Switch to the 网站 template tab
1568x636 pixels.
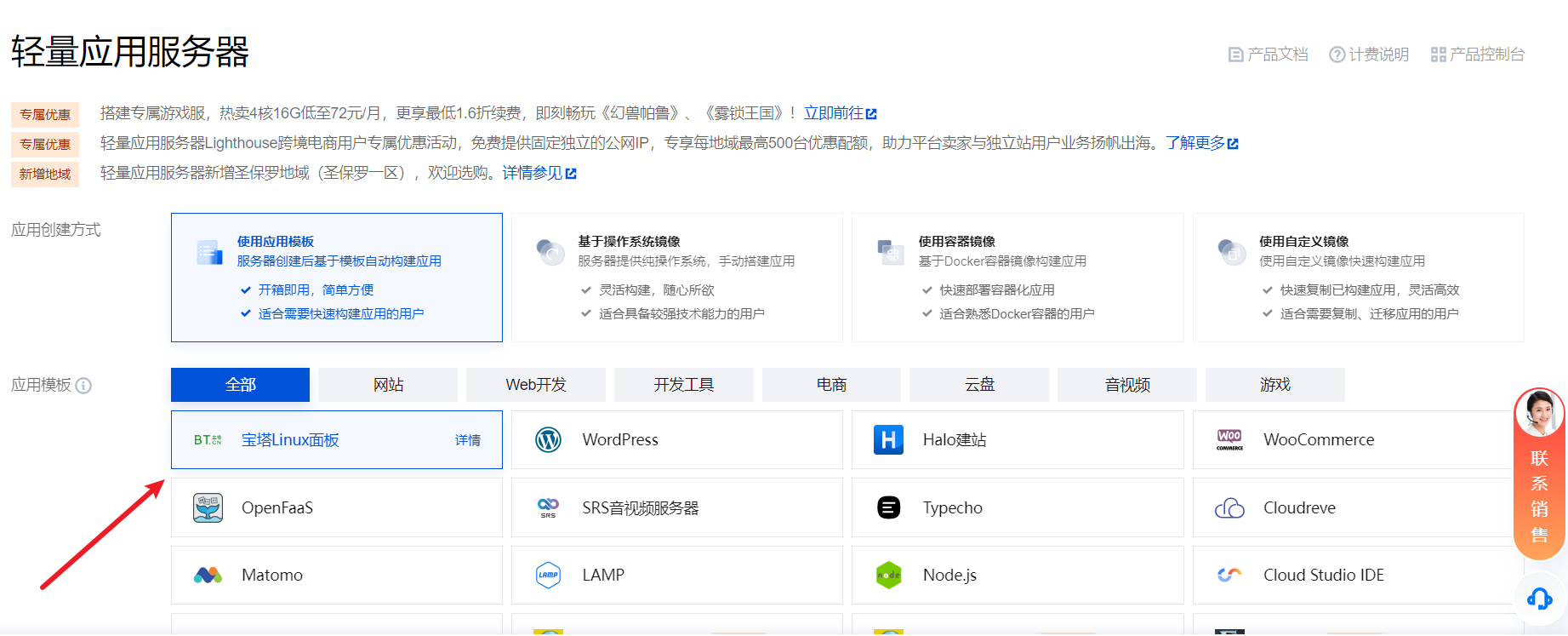coord(388,385)
